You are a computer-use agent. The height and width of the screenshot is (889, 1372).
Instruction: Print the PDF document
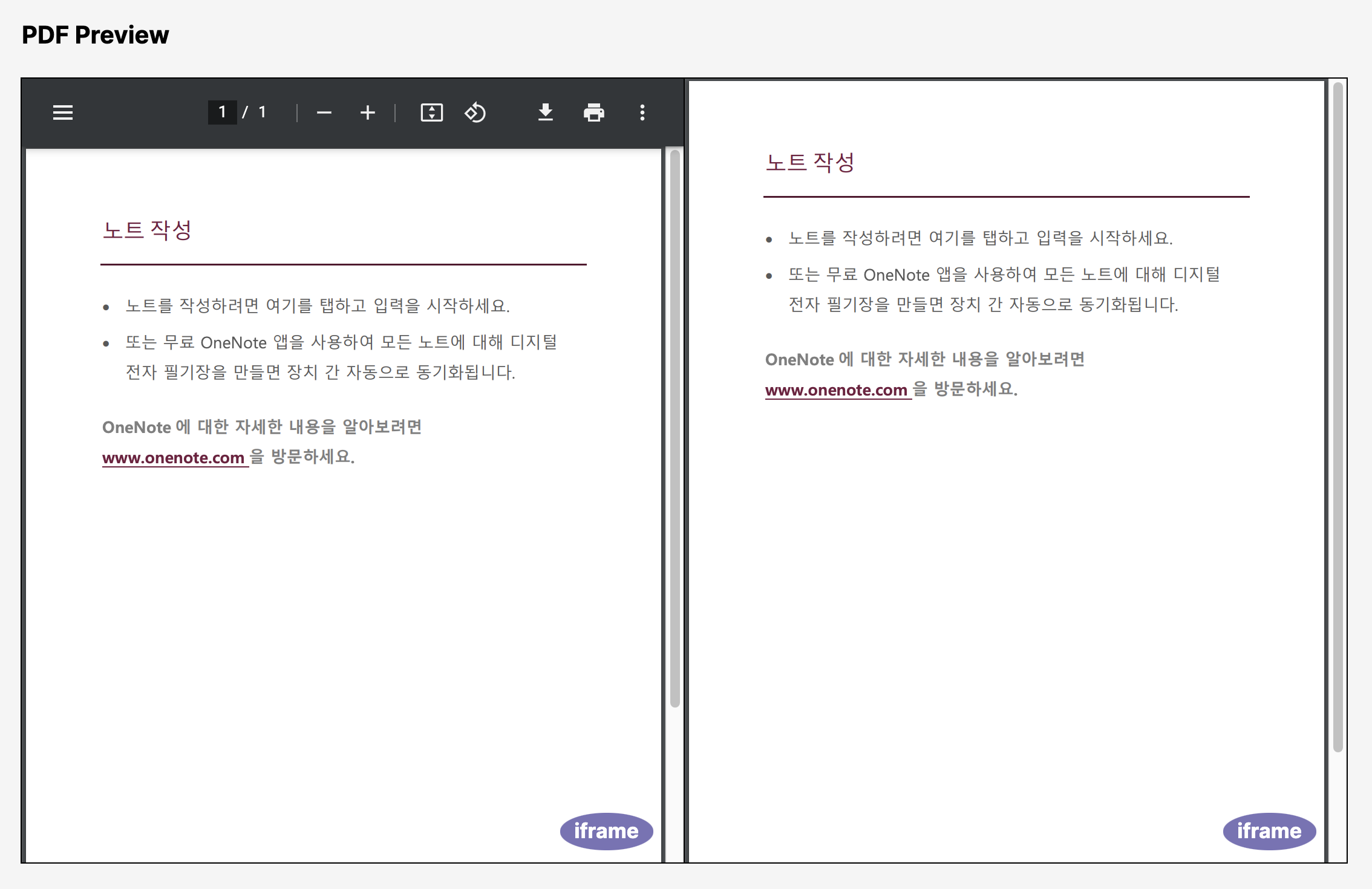(593, 112)
